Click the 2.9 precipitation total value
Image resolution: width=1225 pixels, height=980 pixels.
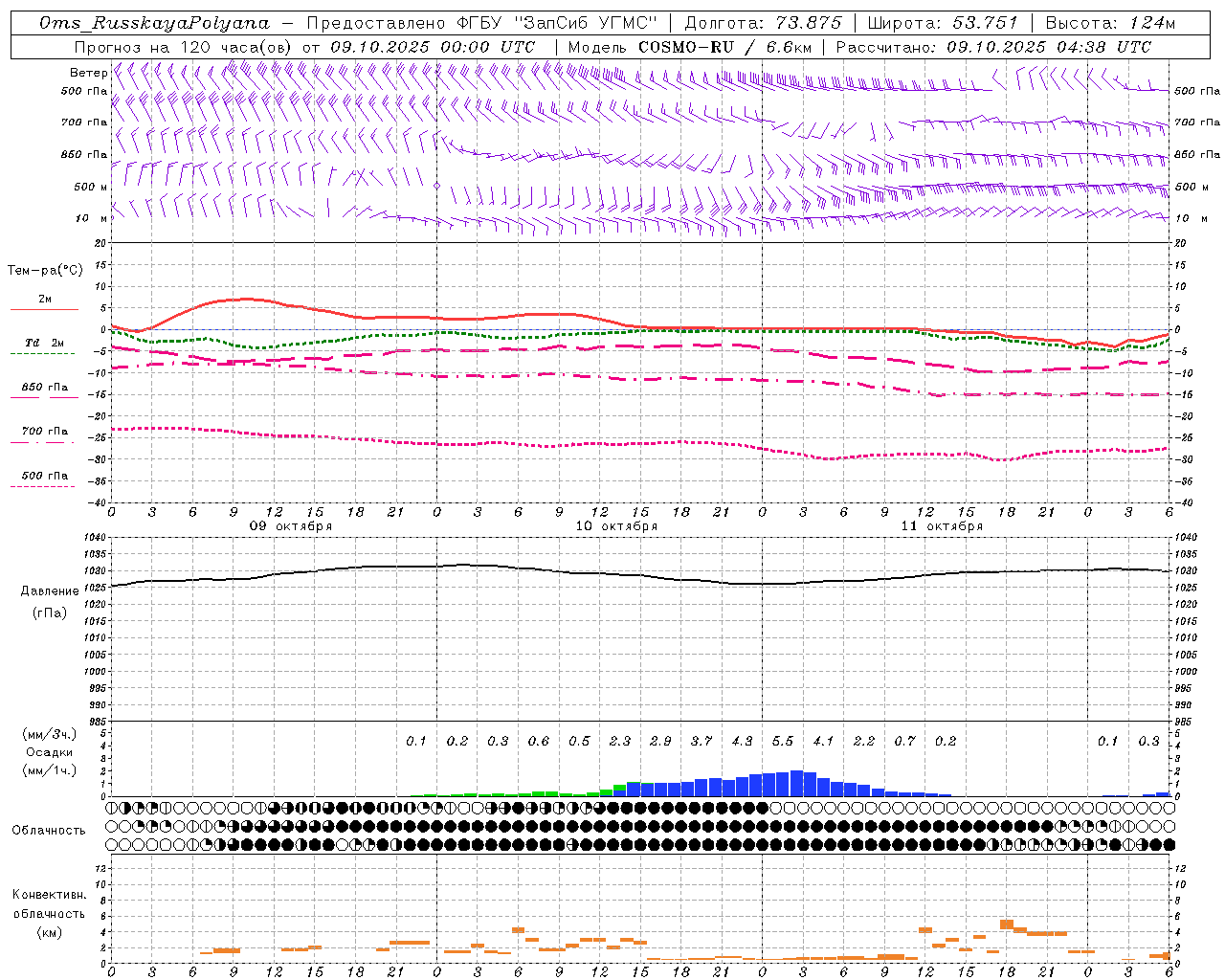tap(660, 741)
